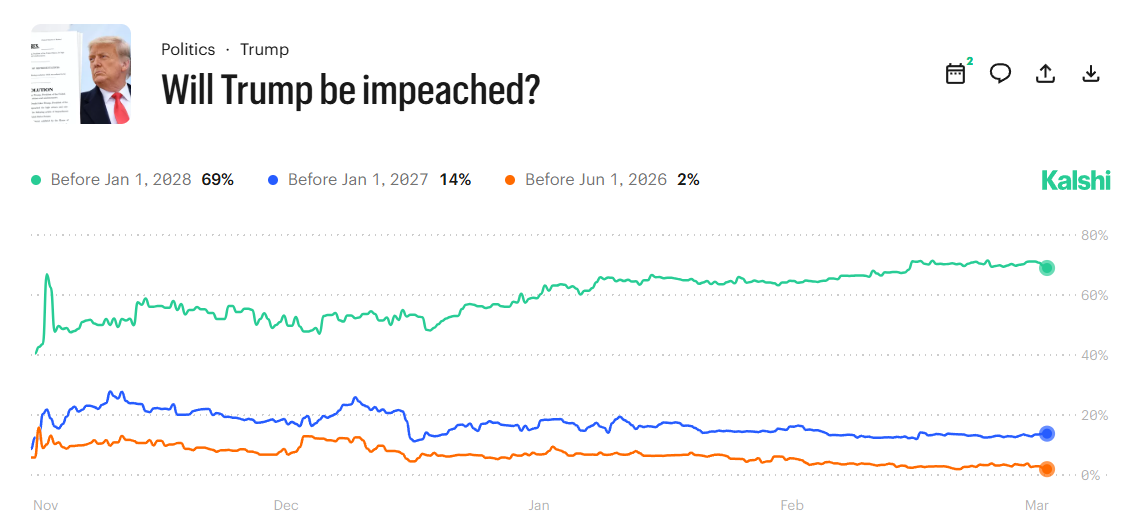Viewport: 1130px width, 524px height.
Task: Click the Jan label on time axis
Action: [539, 505]
